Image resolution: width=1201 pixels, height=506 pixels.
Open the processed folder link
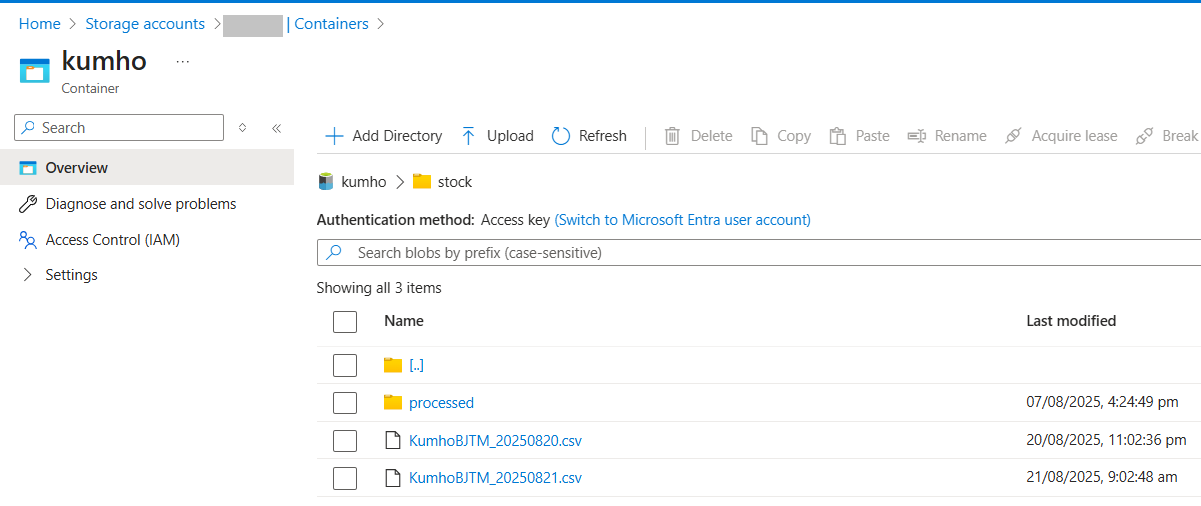441,403
